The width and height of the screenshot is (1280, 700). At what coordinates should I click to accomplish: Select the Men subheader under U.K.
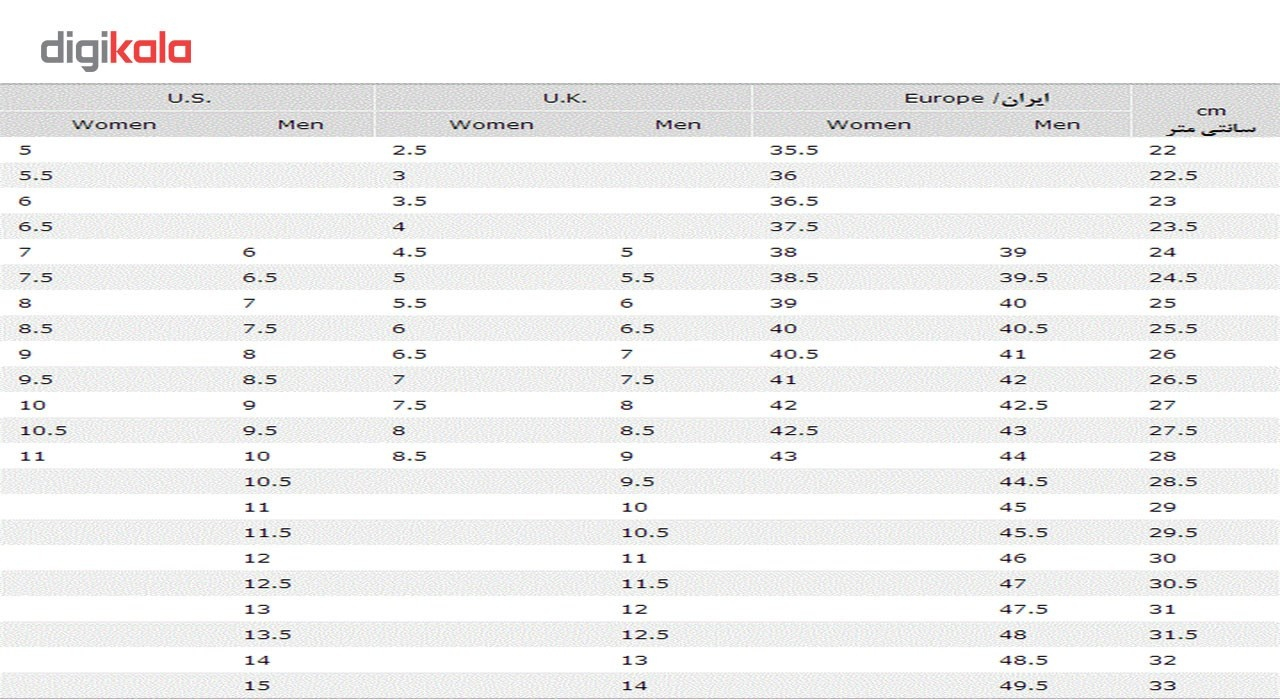click(x=678, y=125)
